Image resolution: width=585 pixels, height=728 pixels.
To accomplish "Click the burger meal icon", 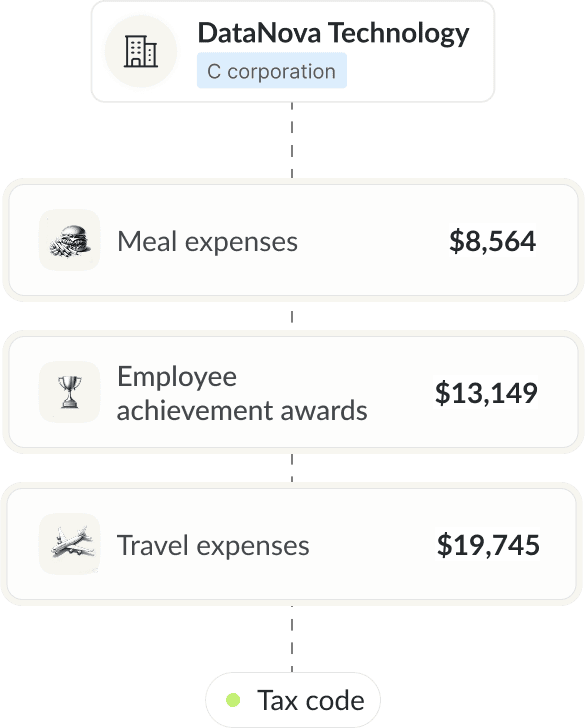I will [70, 240].
